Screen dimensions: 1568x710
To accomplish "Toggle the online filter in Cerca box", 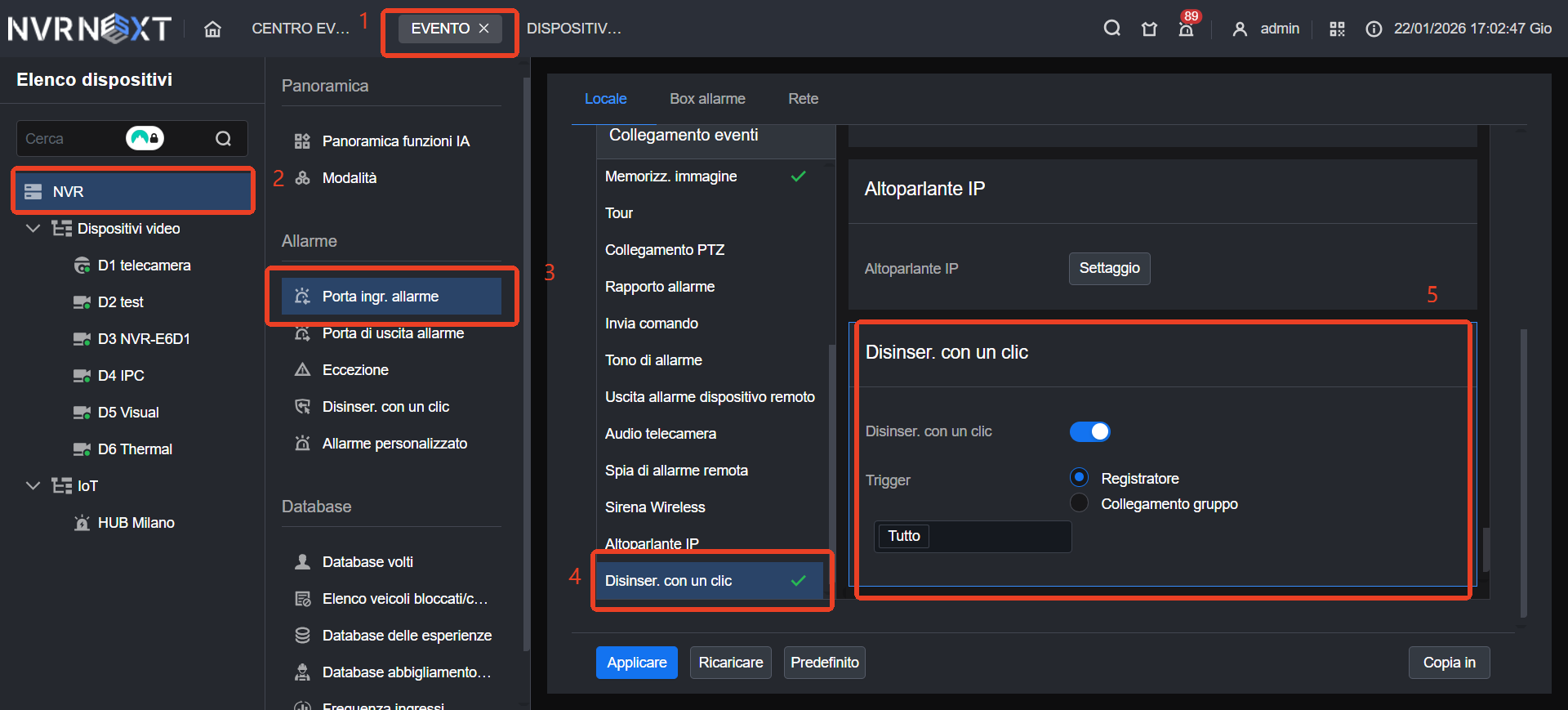I will (x=145, y=138).
